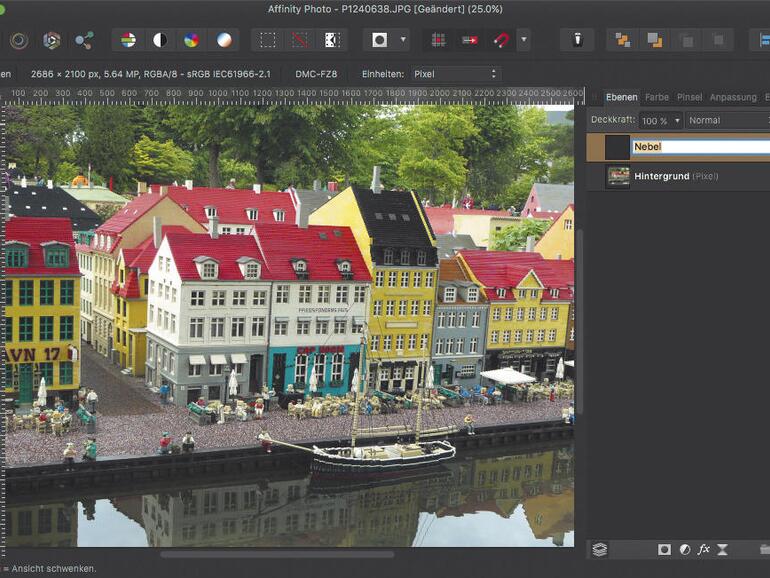Click the fx layer effects icon
The image size is (770, 578).
click(x=704, y=549)
